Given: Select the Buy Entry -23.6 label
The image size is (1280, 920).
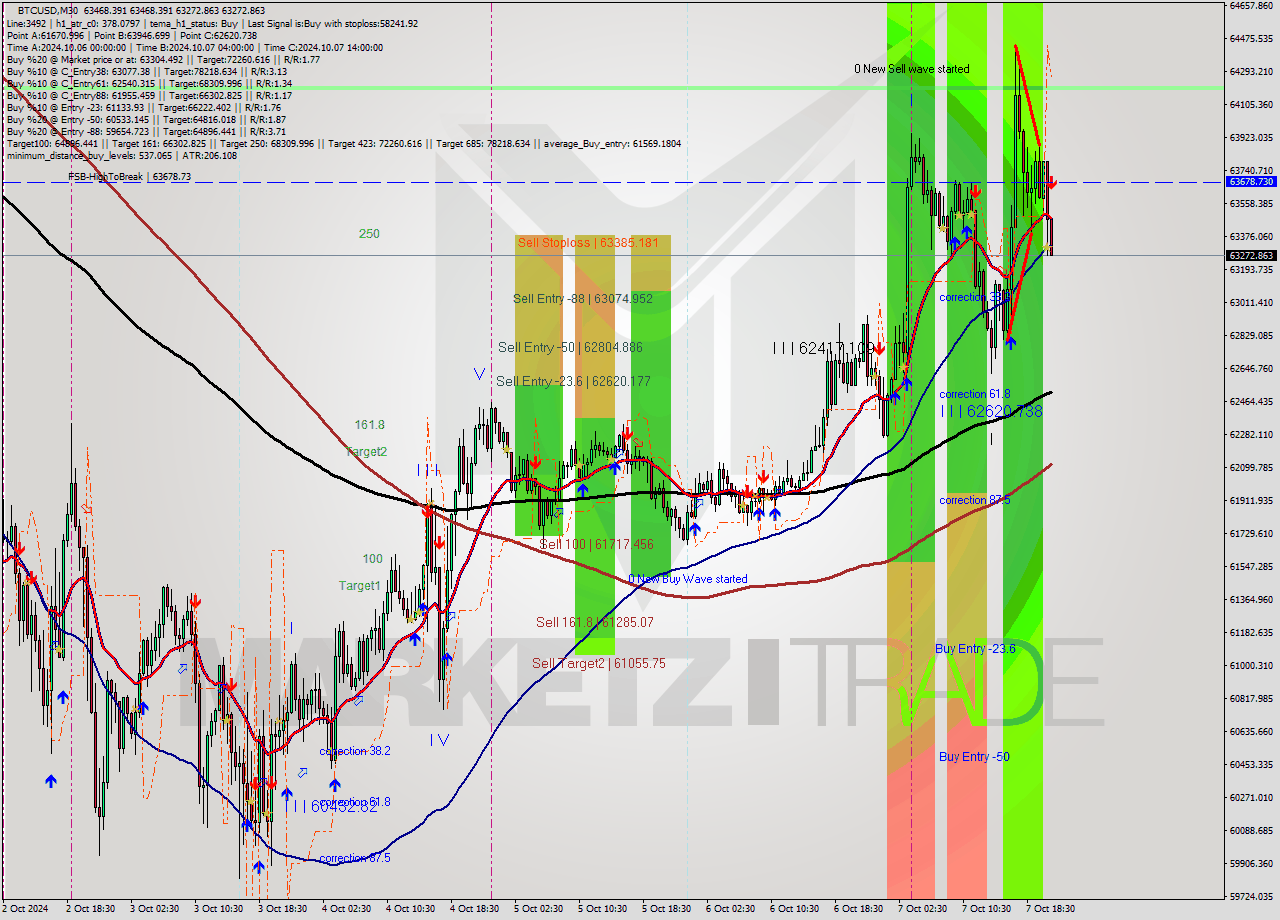Looking at the screenshot, I should 975,649.
